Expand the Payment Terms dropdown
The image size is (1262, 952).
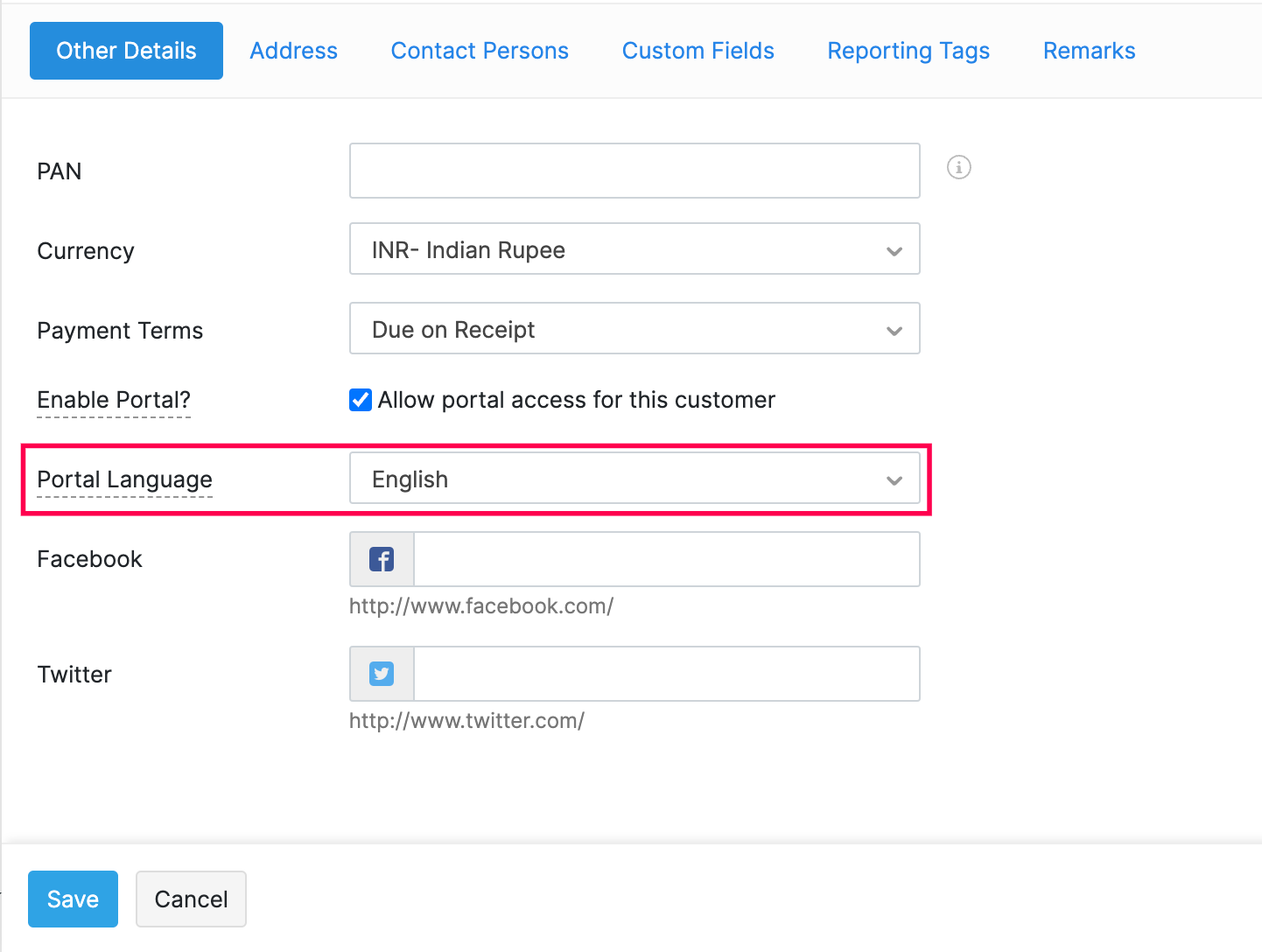[634, 329]
